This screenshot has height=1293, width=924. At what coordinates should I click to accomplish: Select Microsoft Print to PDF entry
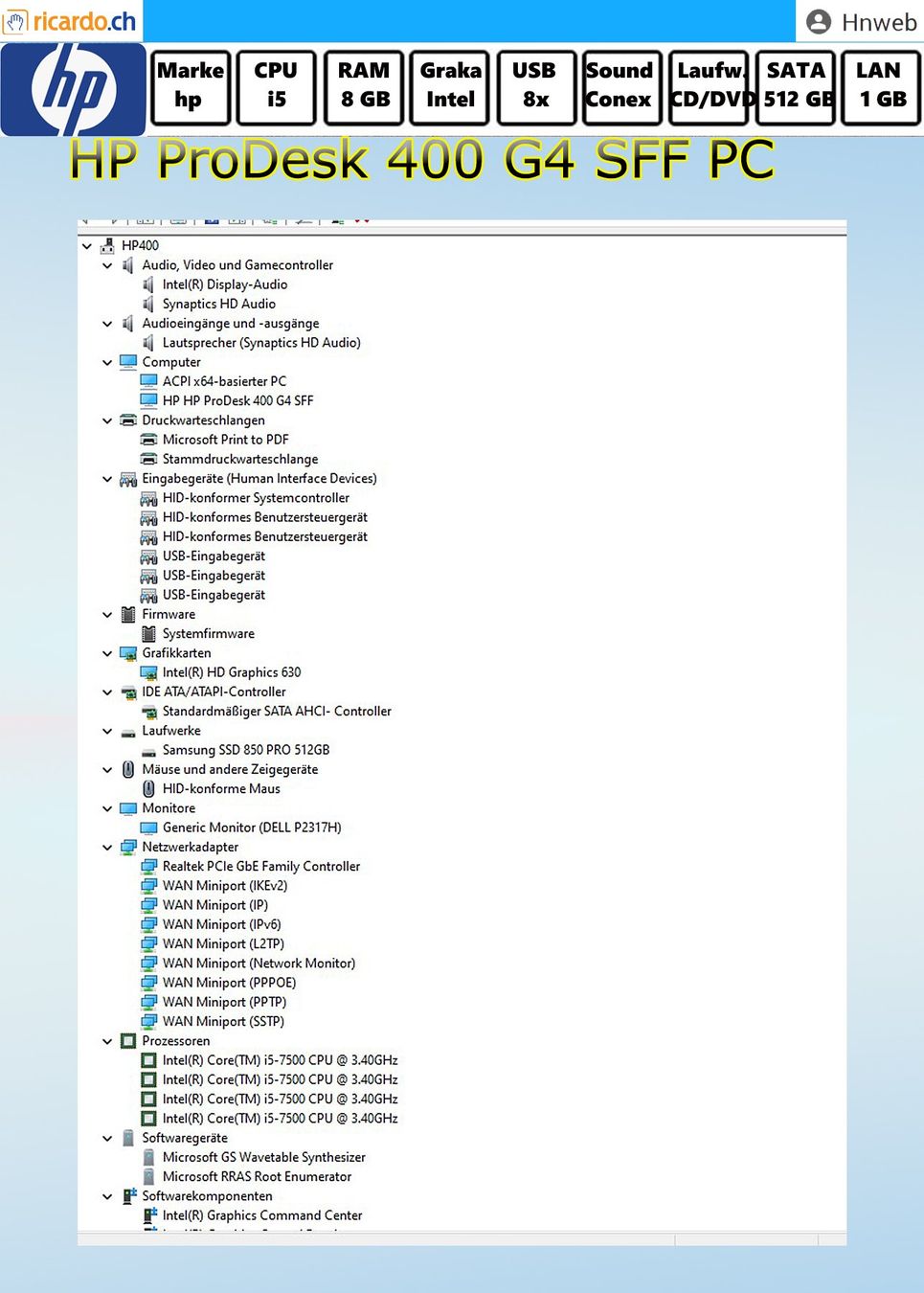click(225, 440)
